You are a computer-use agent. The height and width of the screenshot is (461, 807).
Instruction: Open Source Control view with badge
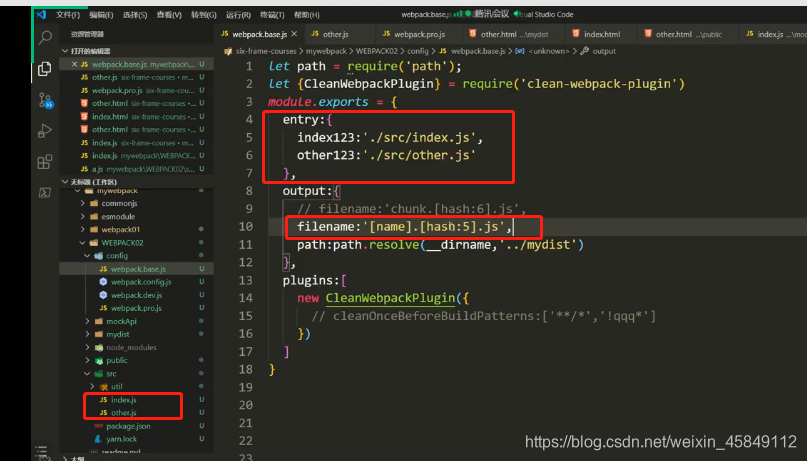click(45, 100)
